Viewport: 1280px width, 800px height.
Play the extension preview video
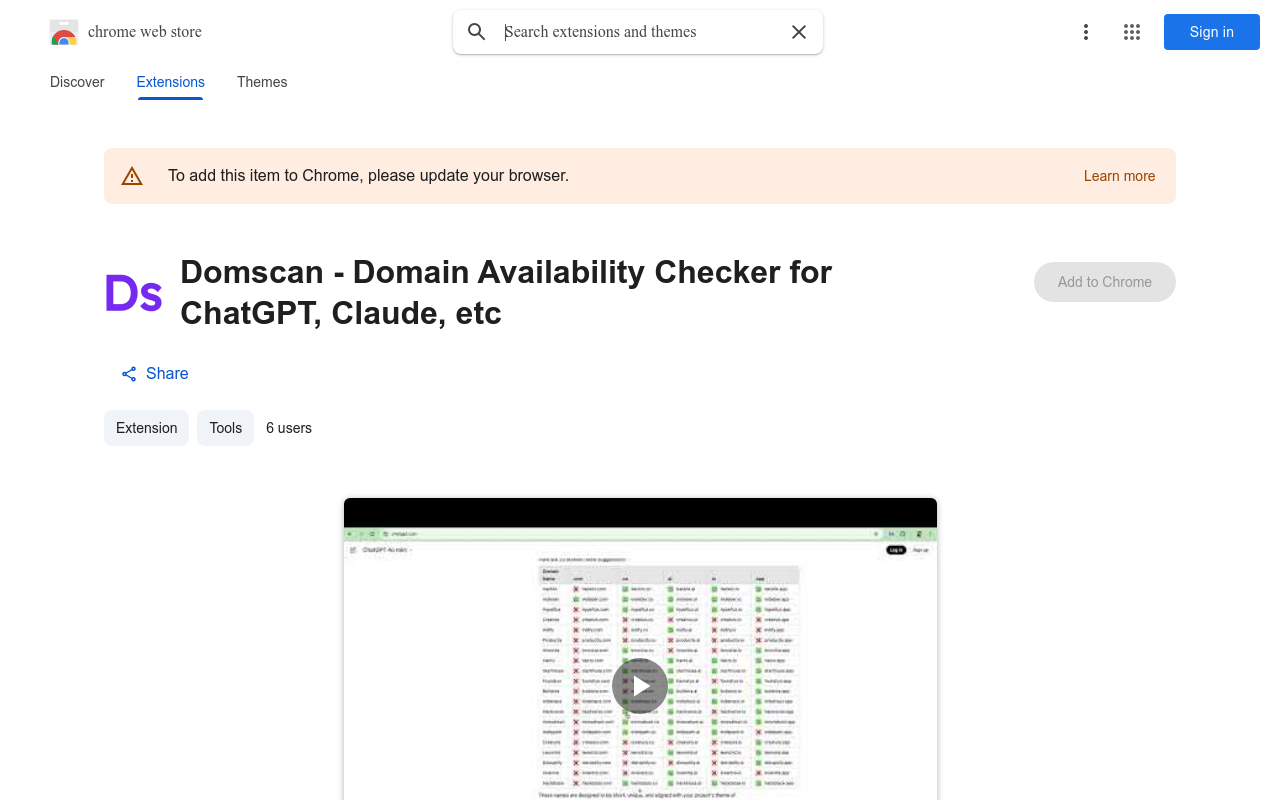point(640,686)
